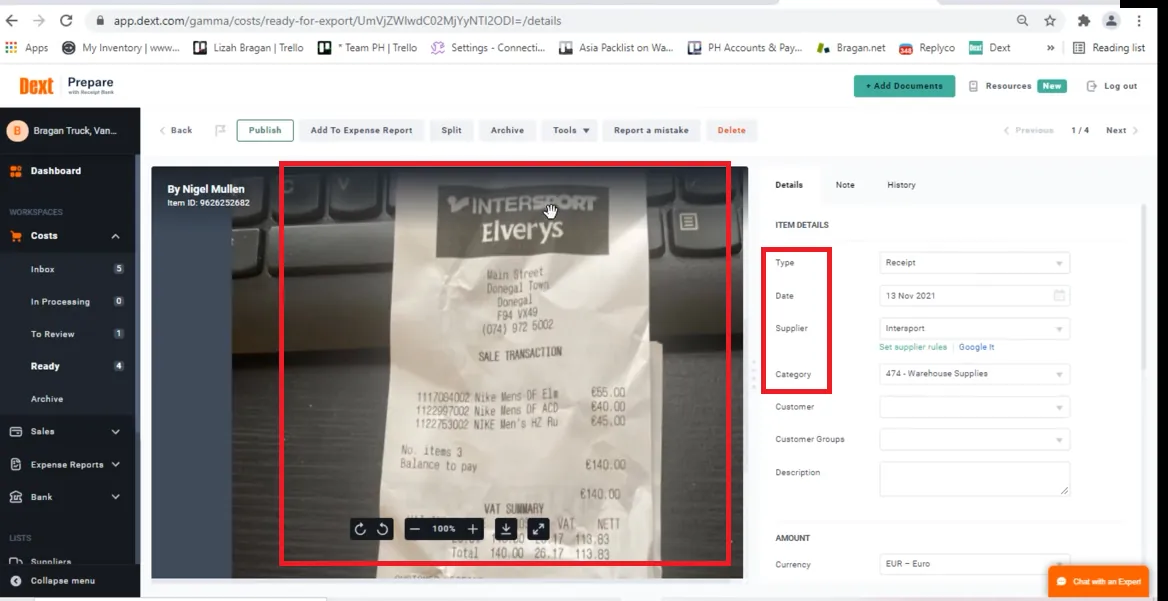Zoom in the receipt image
This screenshot has width=1168, height=601.
point(472,529)
